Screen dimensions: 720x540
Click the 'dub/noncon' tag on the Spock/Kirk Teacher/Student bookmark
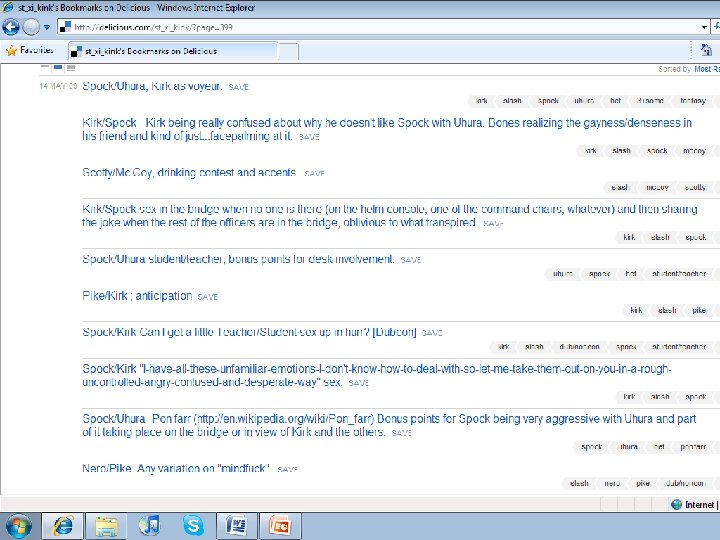click(x=579, y=347)
